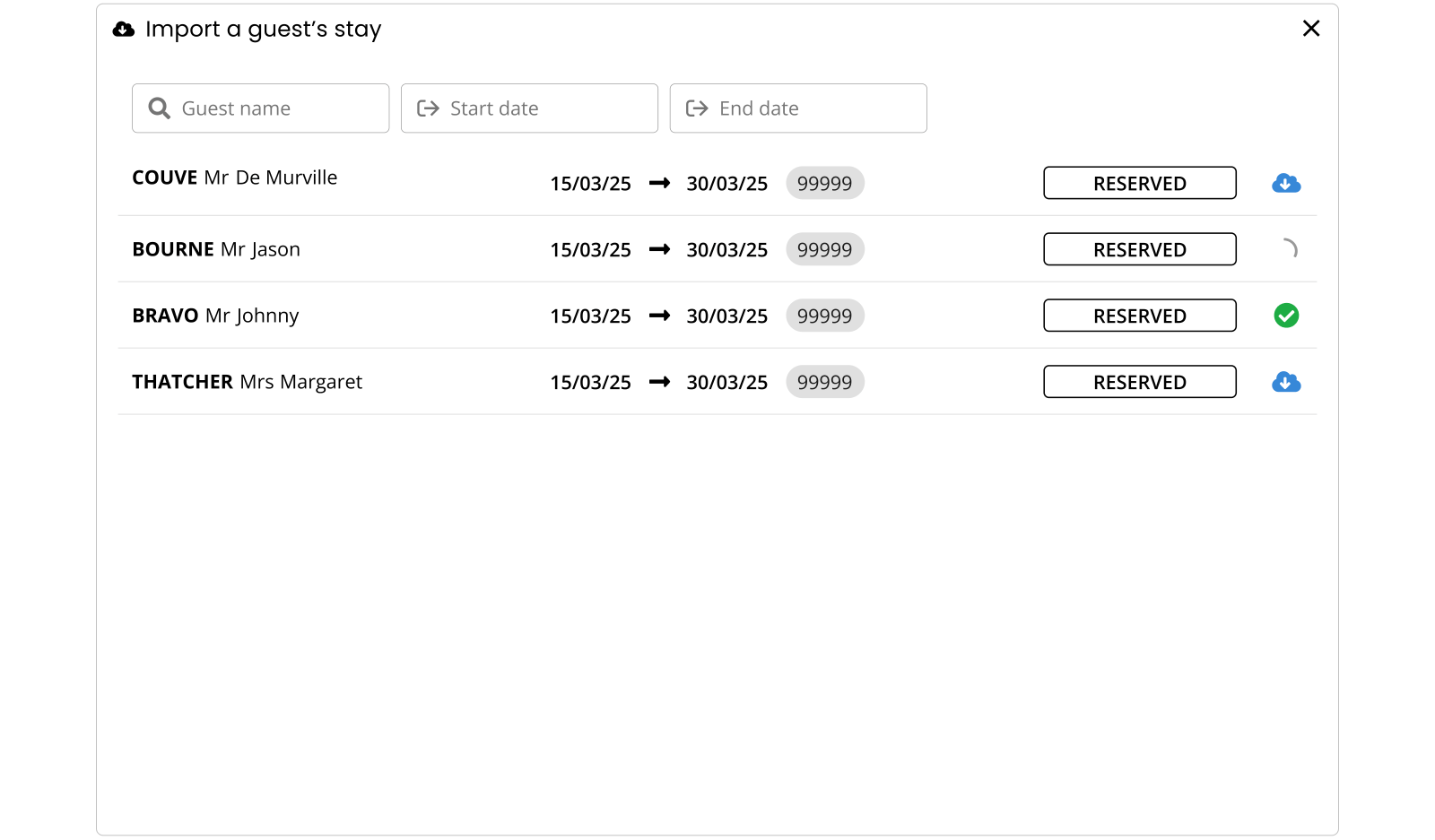
Task: Click end date 30/03/25 in BOURNE row
Action: tap(727, 250)
